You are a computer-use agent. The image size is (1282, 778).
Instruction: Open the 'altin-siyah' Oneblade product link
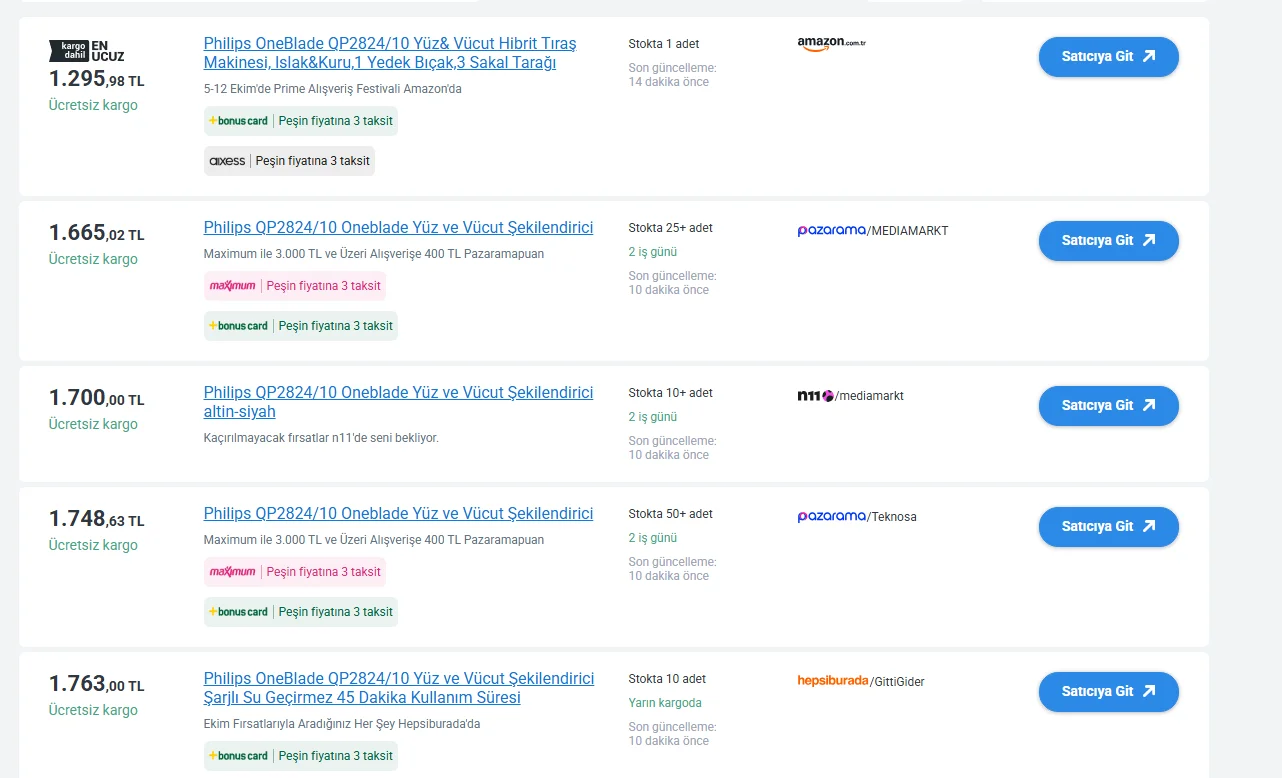click(x=398, y=402)
